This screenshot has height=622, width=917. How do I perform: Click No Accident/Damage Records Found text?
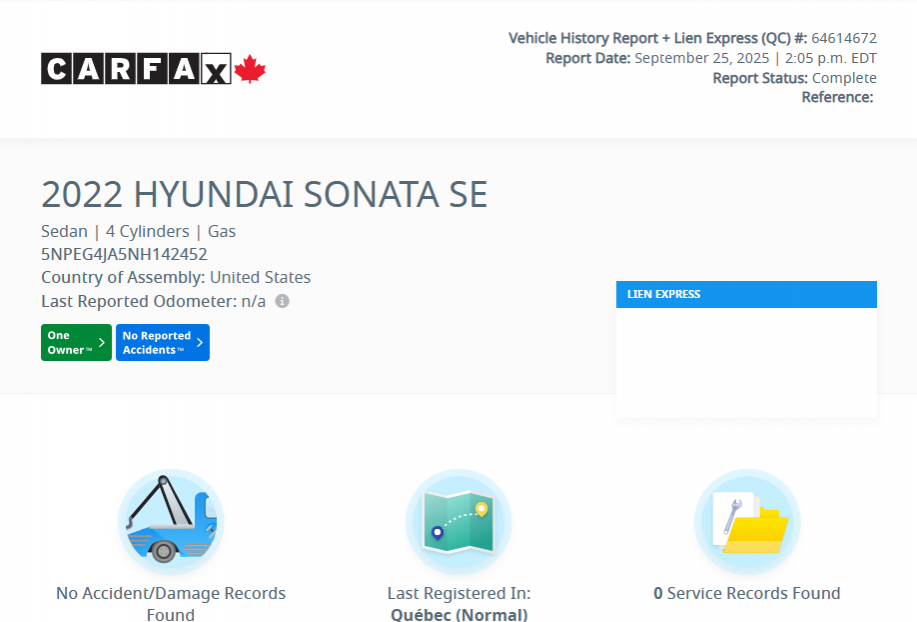pyautogui.click(x=171, y=603)
